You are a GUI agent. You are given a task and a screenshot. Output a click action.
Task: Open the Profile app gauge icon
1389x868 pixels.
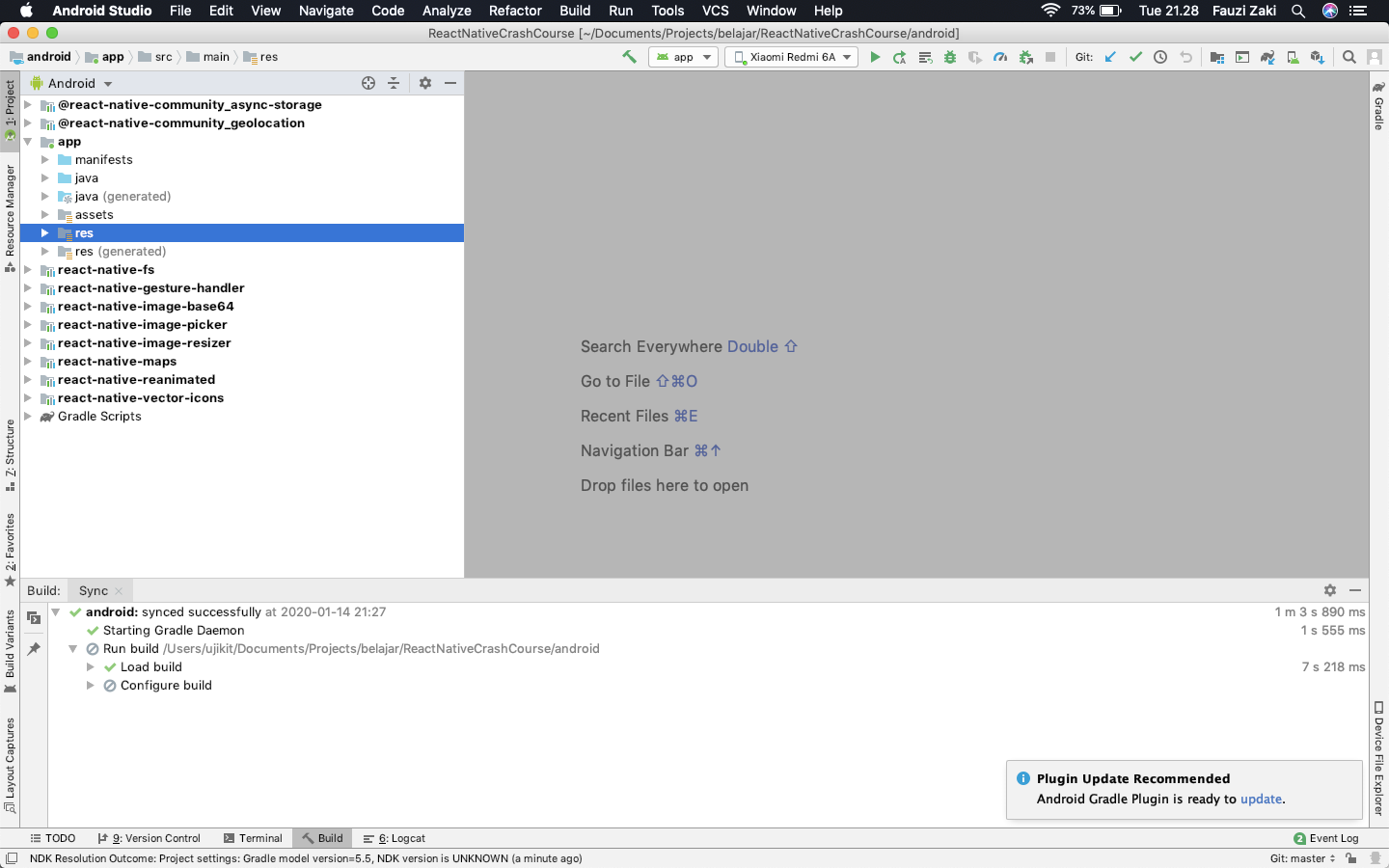(x=1000, y=57)
